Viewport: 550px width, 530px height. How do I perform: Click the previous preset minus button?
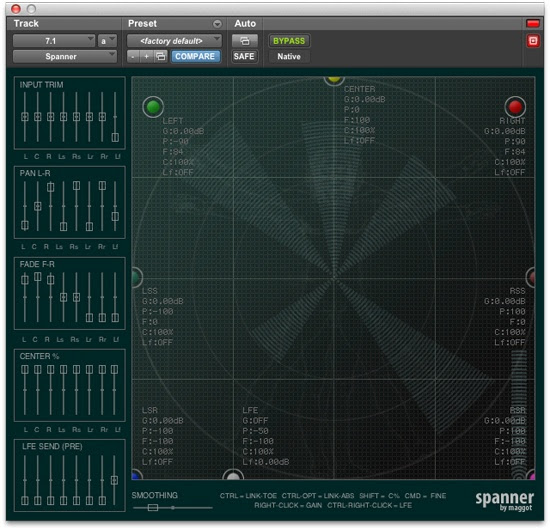click(133, 56)
